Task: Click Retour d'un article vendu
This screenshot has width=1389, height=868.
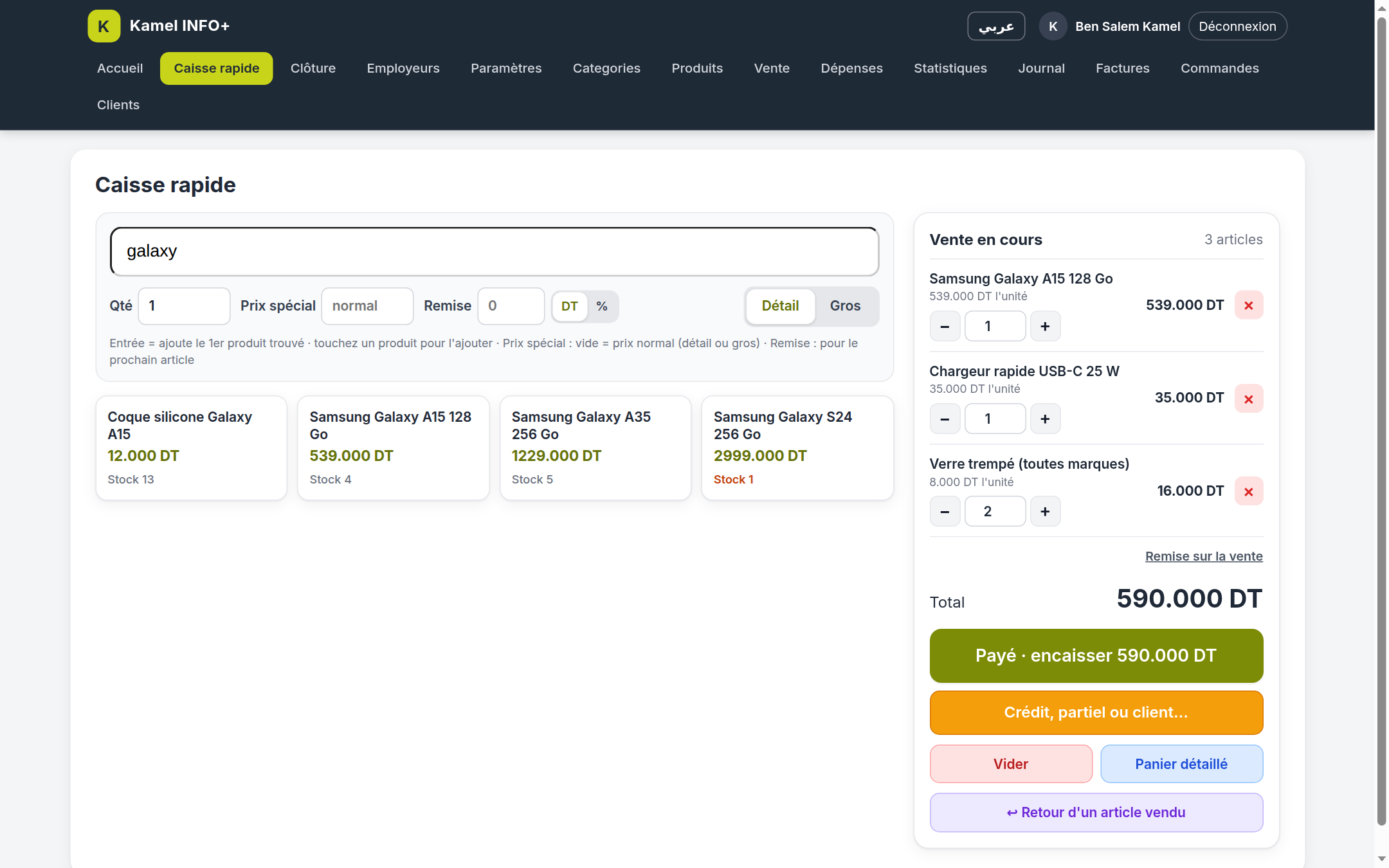Action: pyautogui.click(x=1096, y=813)
